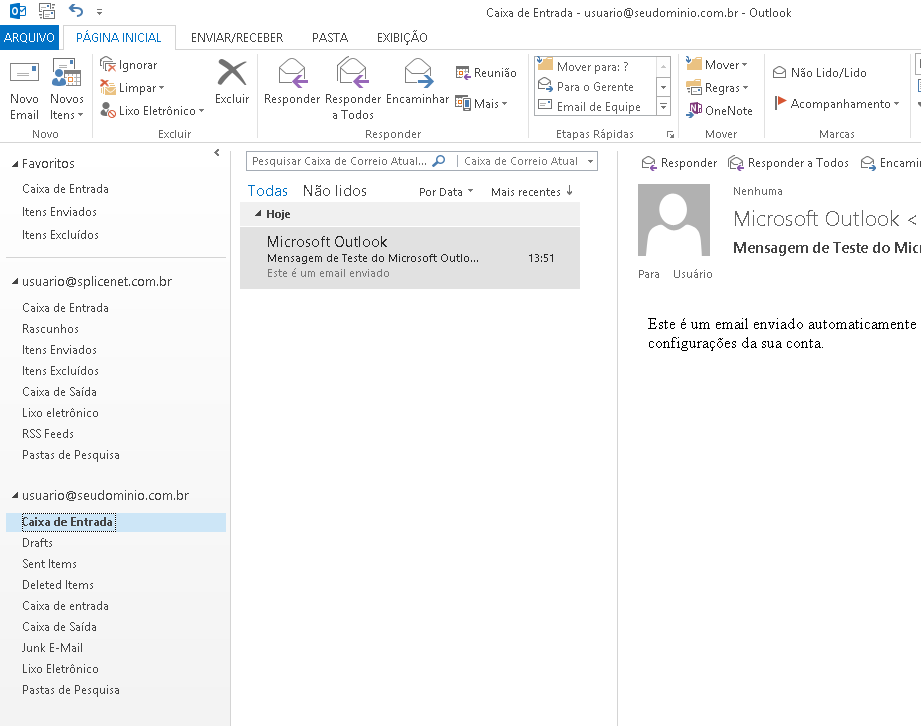Open the Acompanhamento flag menu
This screenshot has height=726, width=921.
[x=837, y=104]
